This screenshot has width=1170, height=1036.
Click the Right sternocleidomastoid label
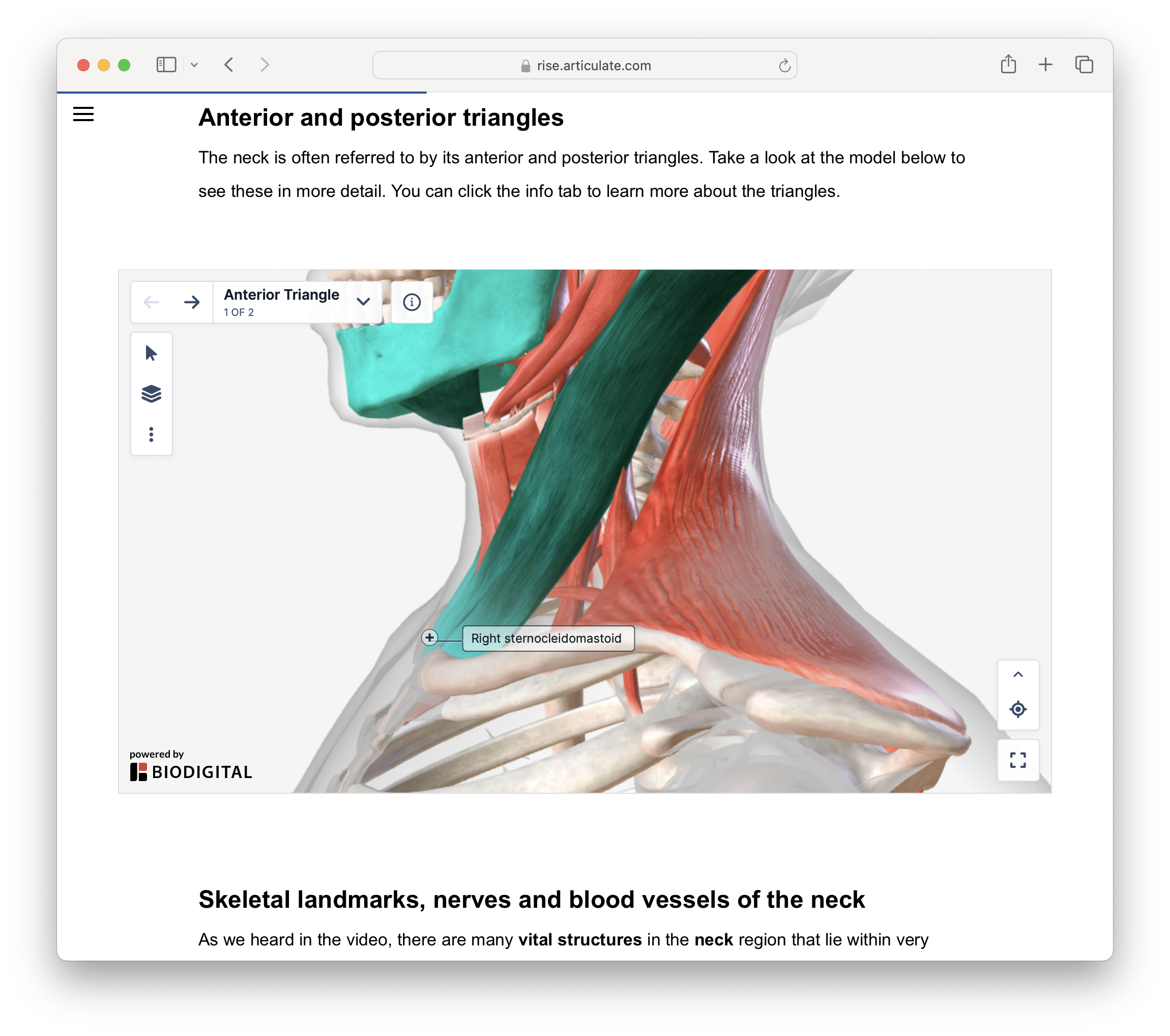tap(548, 639)
